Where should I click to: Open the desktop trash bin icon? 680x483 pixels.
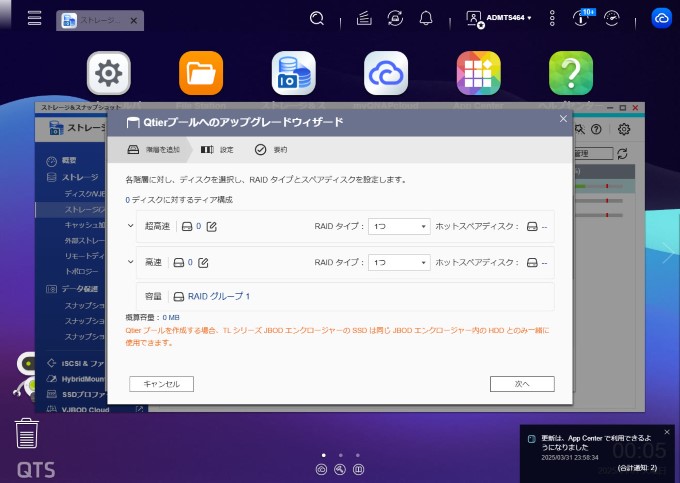coord(27,433)
